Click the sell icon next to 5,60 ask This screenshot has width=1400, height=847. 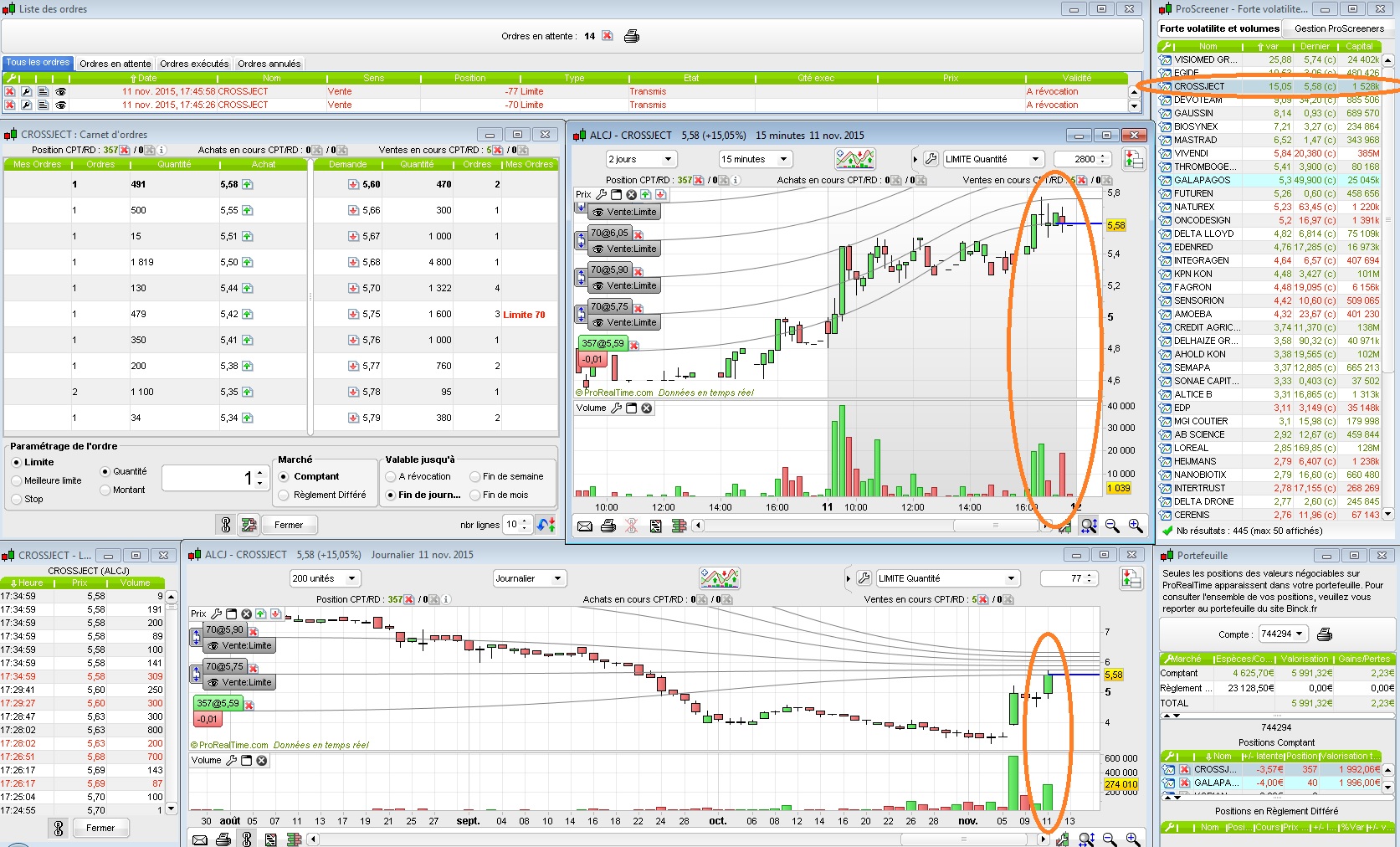tap(354, 185)
